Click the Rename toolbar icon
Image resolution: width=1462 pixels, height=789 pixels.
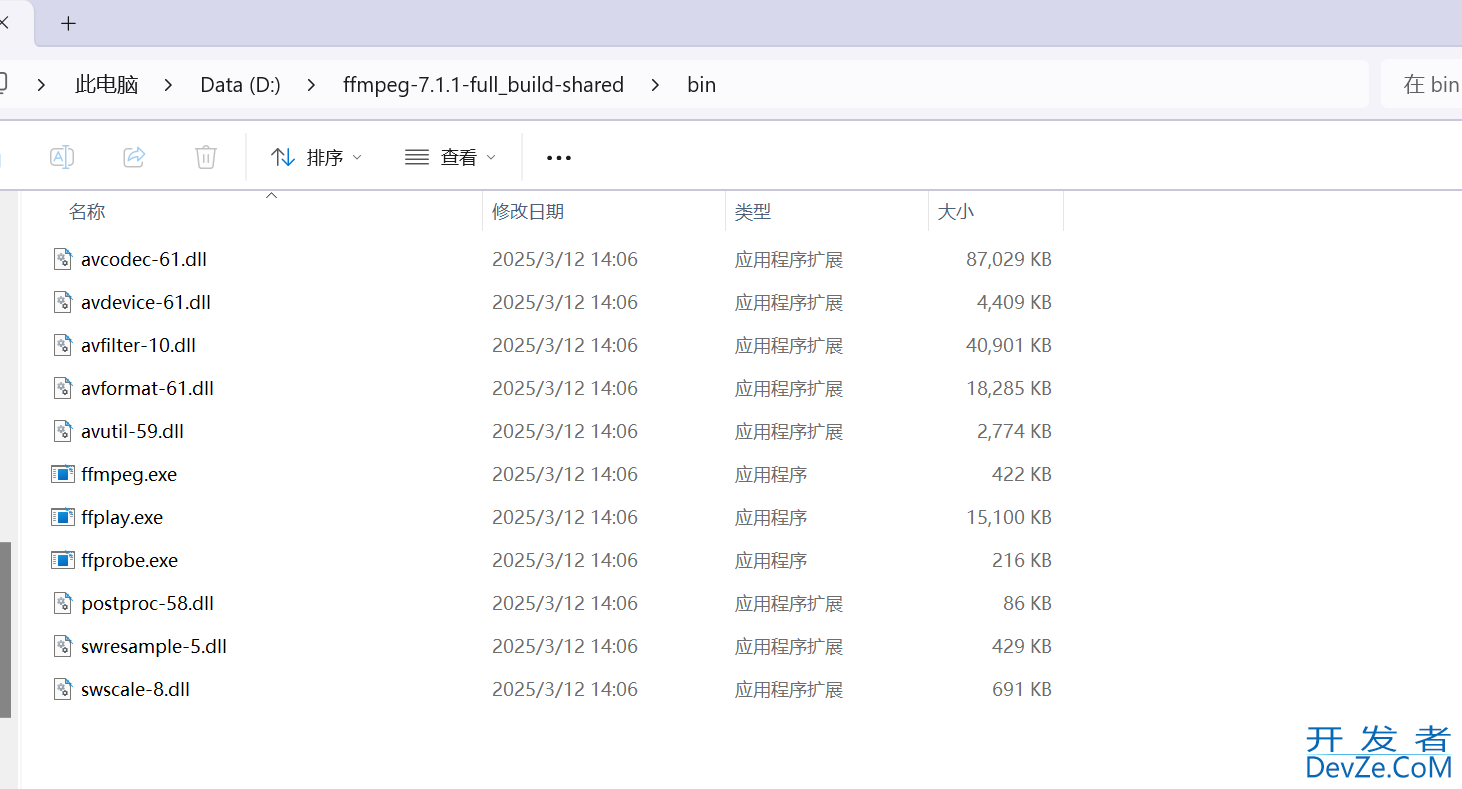[x=62, y=157]
